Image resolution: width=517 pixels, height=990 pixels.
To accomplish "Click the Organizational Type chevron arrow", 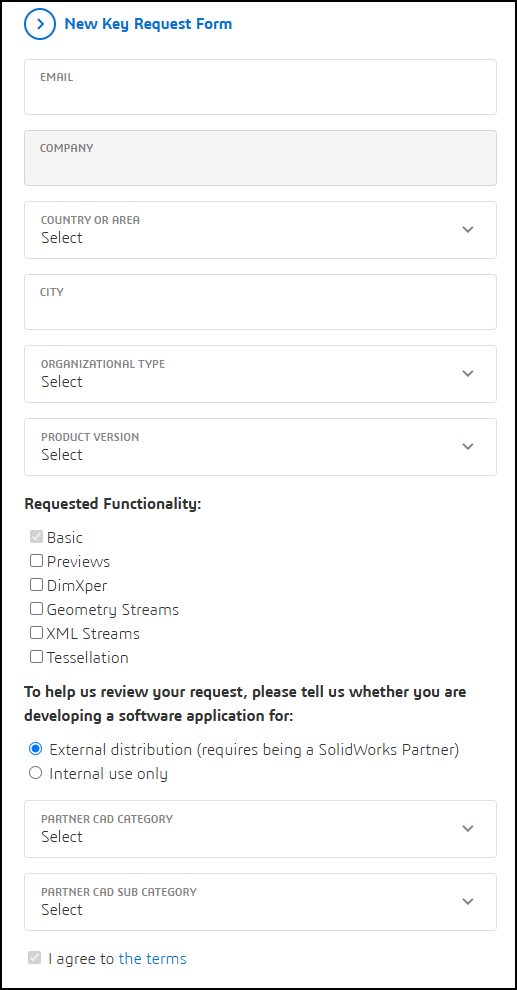I will click(x=468, y=374).
